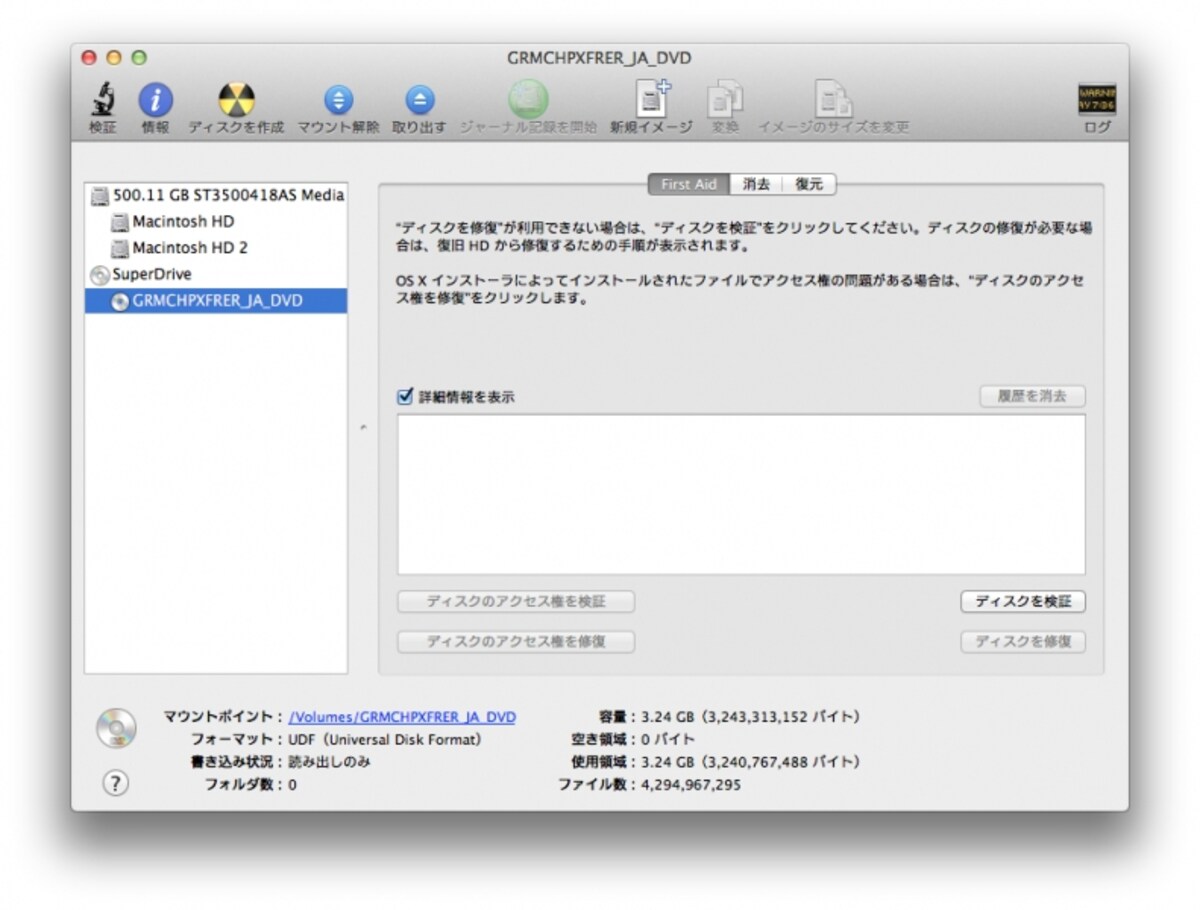Click the ディスクを検証 button
1200x910 pixels.
[x=1023, y=602]
